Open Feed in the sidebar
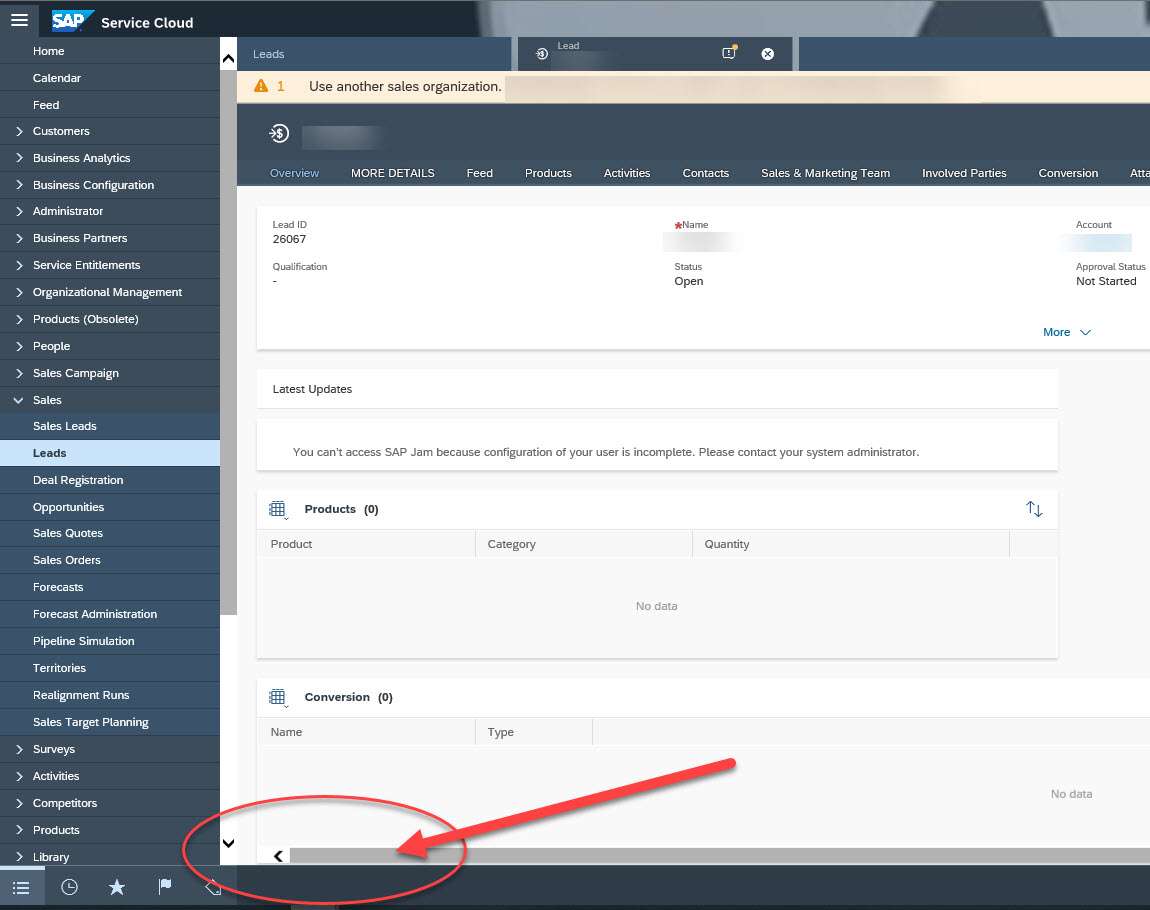 tap(110, 106)
